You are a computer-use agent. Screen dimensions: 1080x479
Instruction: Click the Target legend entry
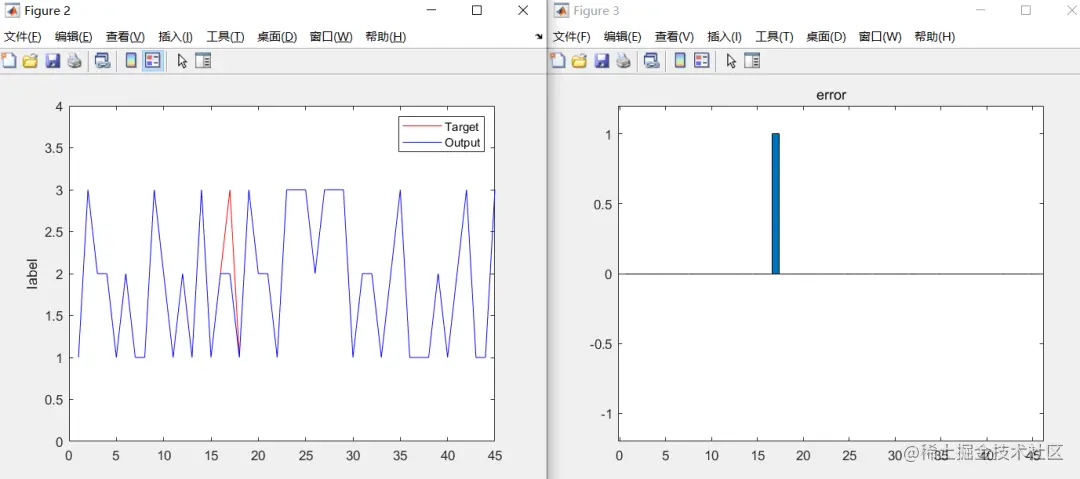(x=441, y=127)
